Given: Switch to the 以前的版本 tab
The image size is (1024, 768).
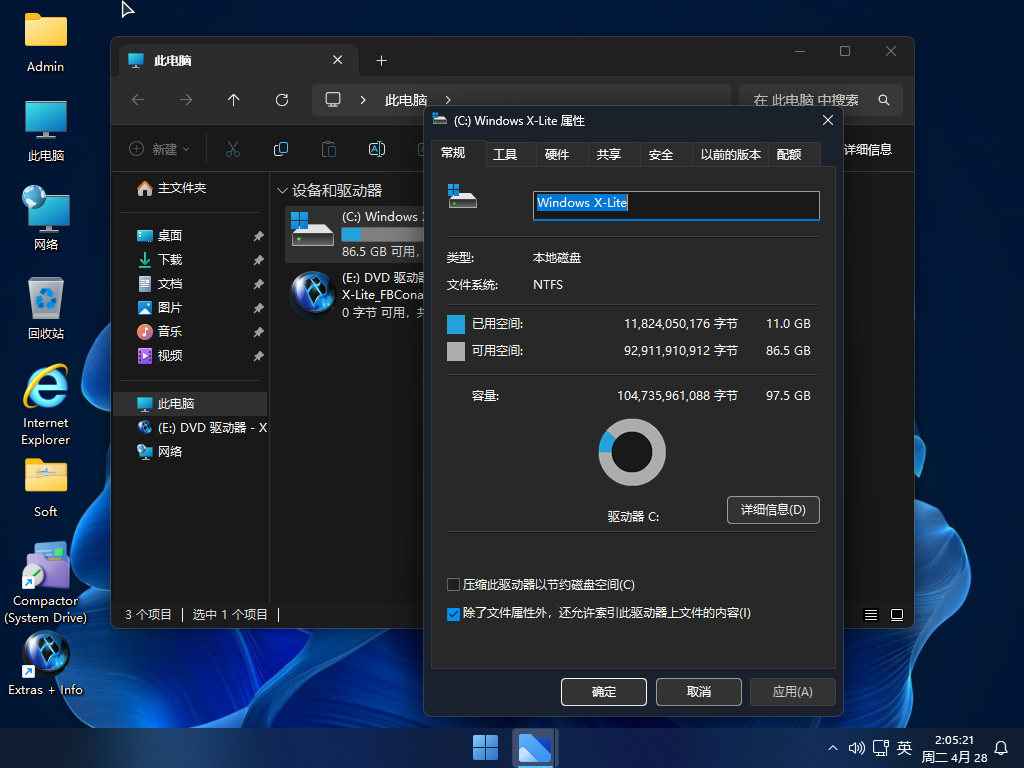Looking at the screenshot, I should pyautogui.click(x=731, y=155).
